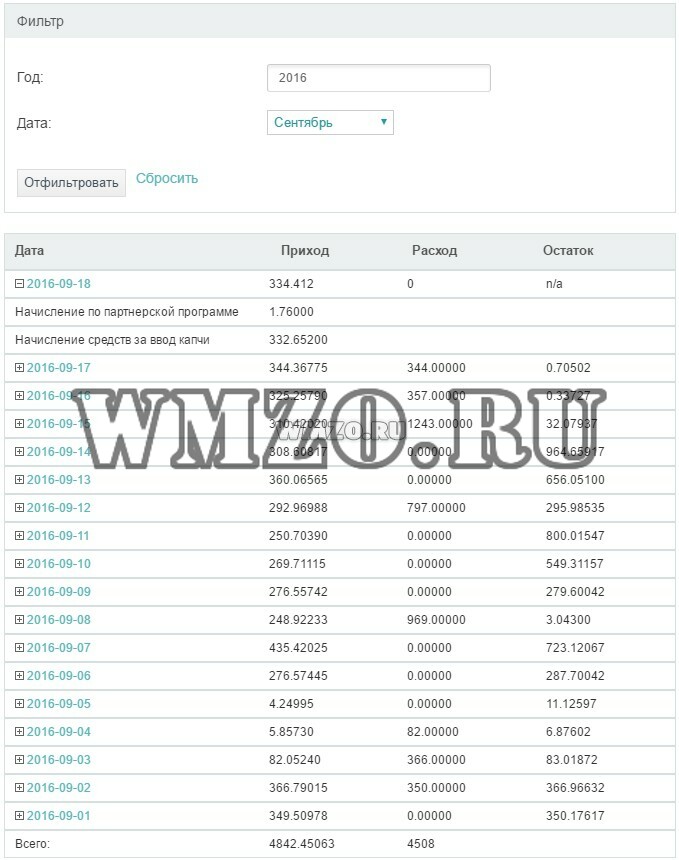Select the Начисление по партнерской программе row

point(340,312)
